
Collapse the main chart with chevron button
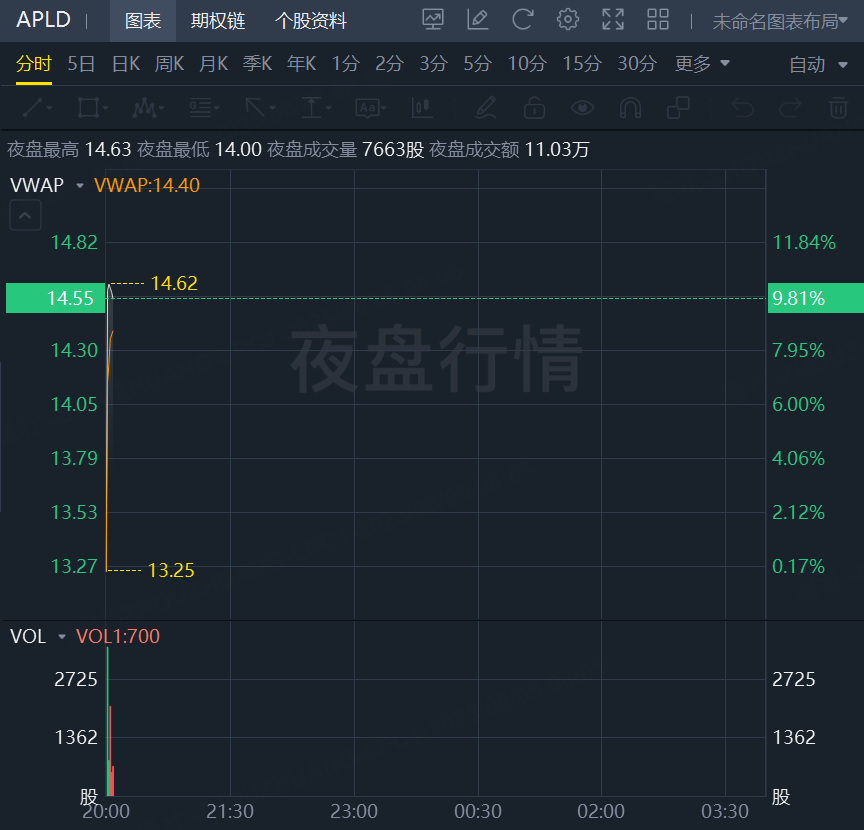pos(25,215)
